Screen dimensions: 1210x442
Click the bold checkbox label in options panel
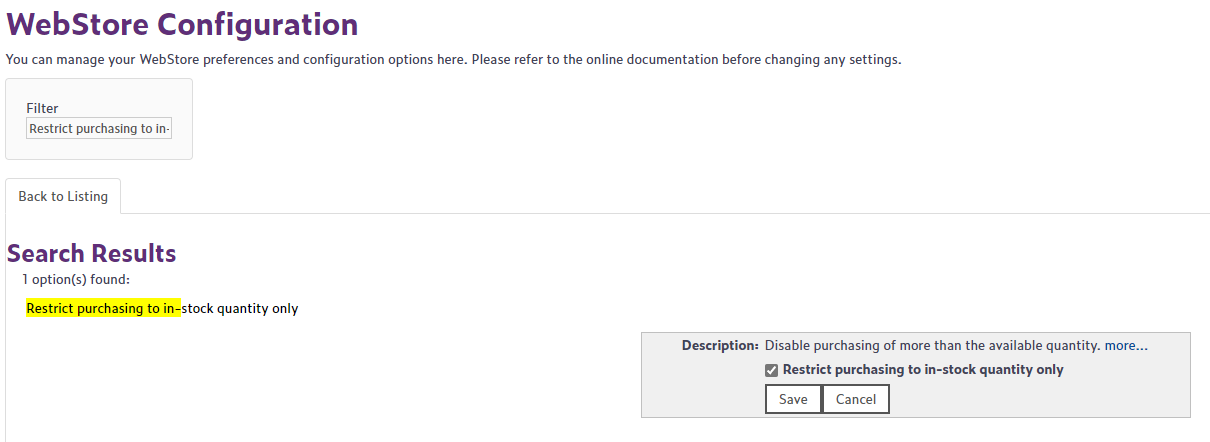(x=922, y=369)
